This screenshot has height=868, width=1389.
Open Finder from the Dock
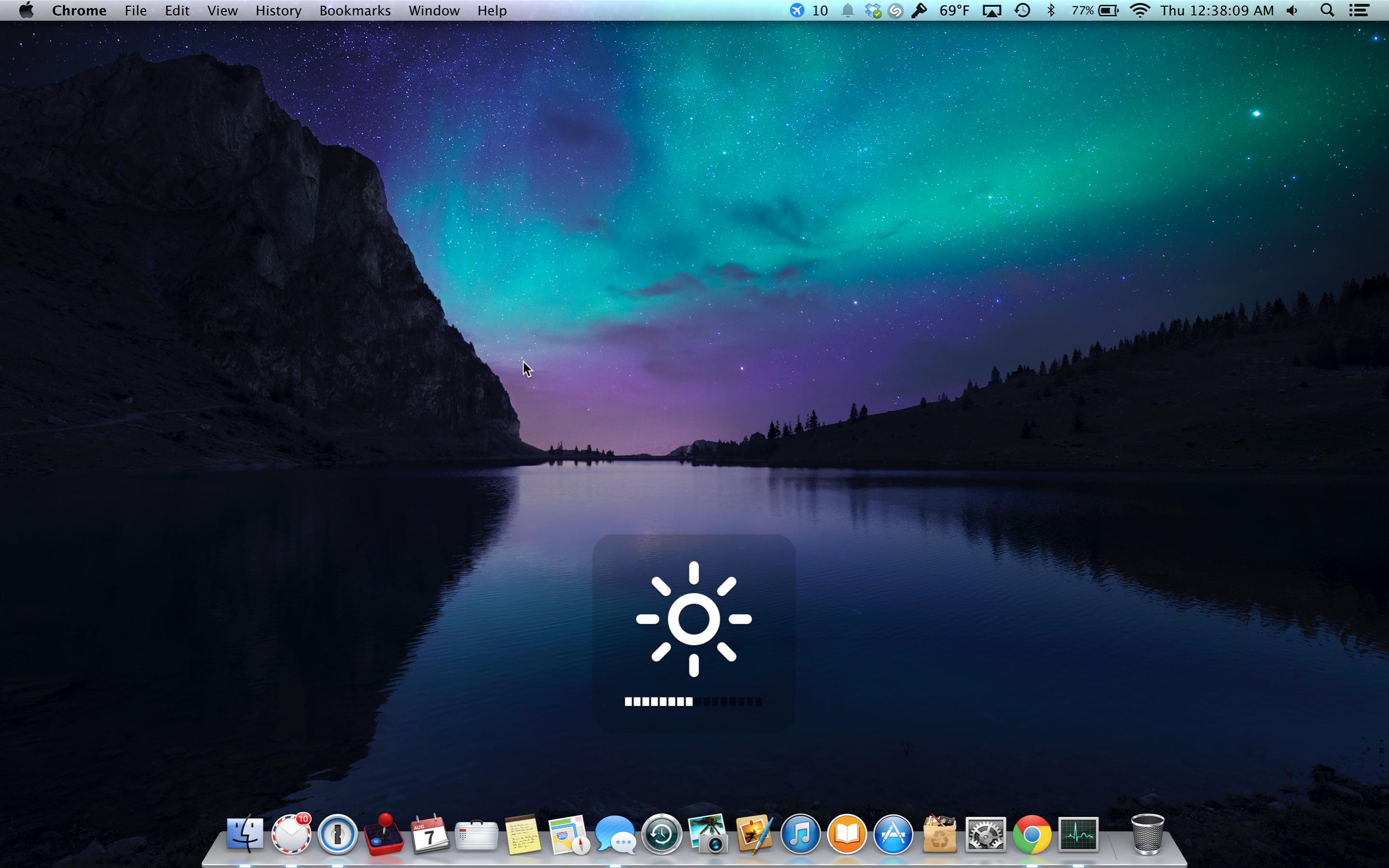[x=245, y=834]
